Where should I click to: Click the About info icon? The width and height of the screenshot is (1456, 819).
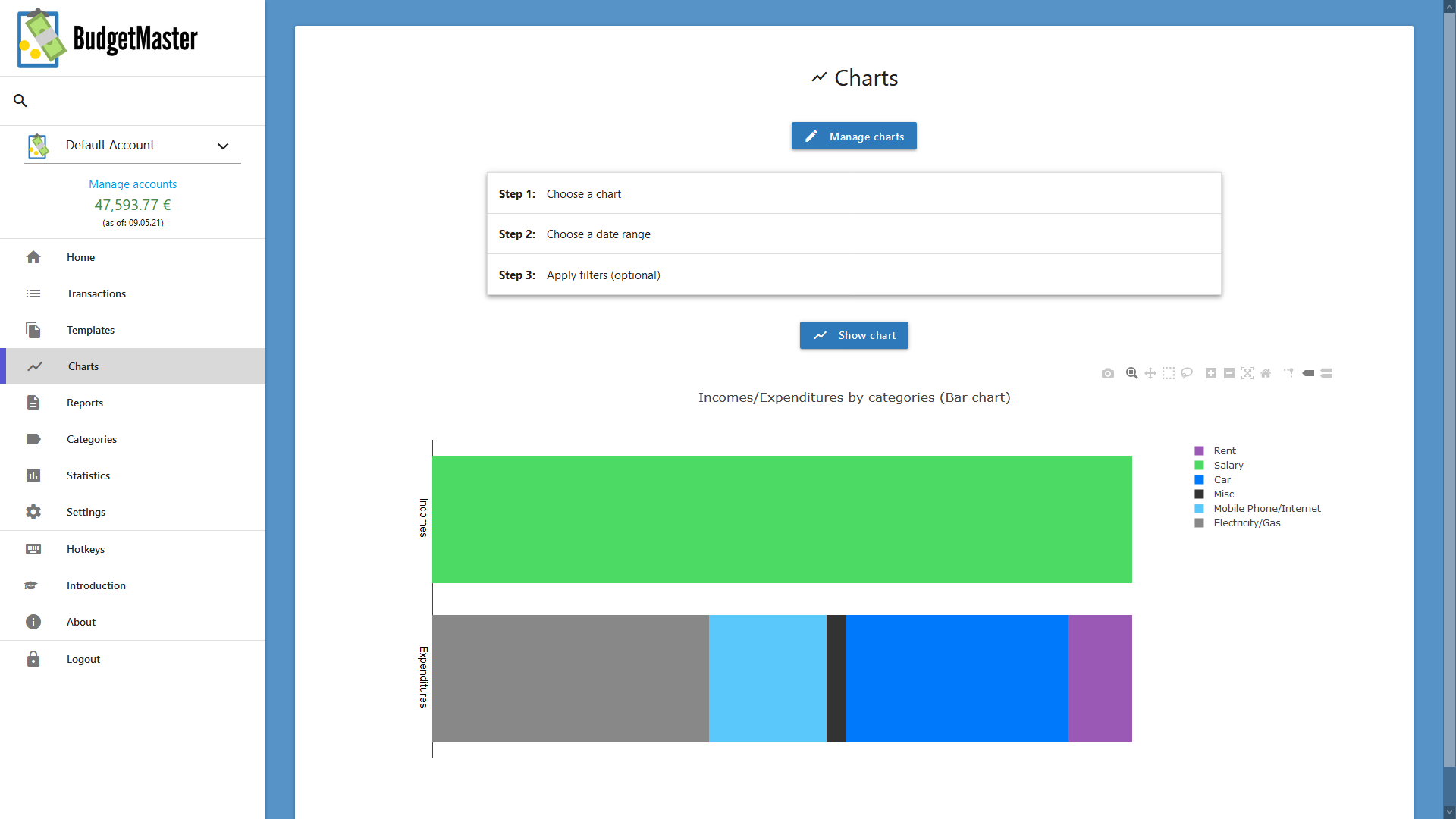click(x=33, y=622)
